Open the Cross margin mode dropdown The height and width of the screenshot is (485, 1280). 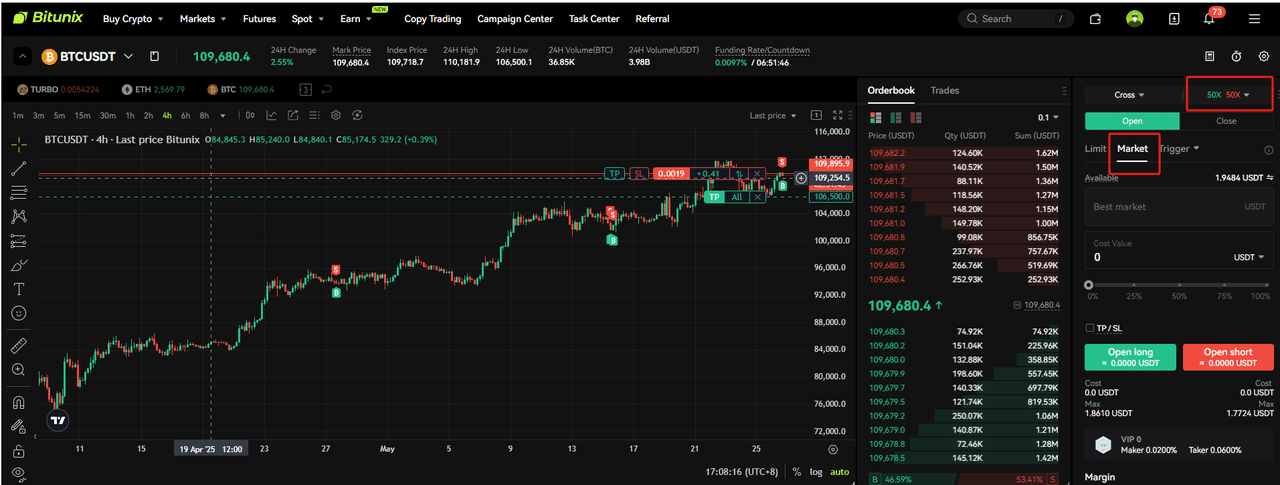click(1130, 95)
